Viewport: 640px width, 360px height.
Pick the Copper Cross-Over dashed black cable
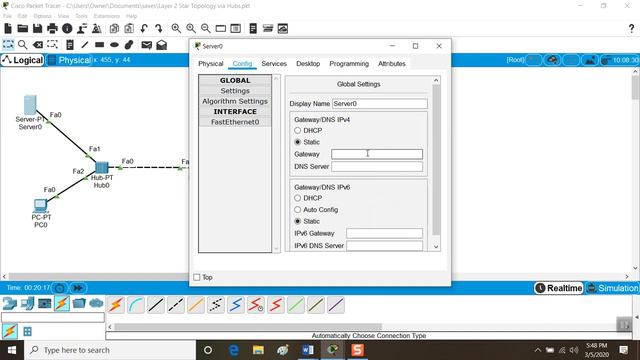tap(176, 305)
